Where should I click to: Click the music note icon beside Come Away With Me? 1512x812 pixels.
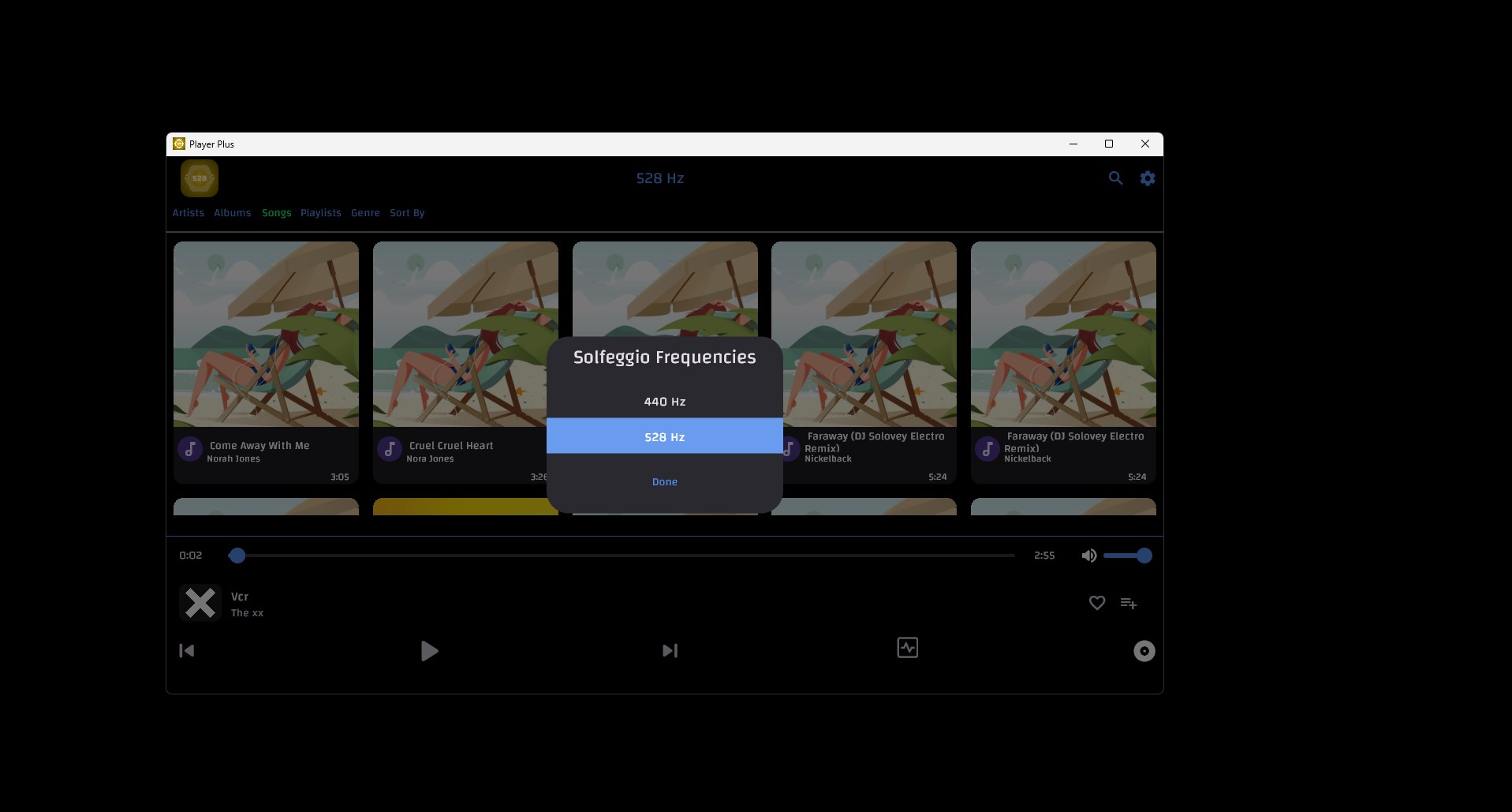[190, 449]
